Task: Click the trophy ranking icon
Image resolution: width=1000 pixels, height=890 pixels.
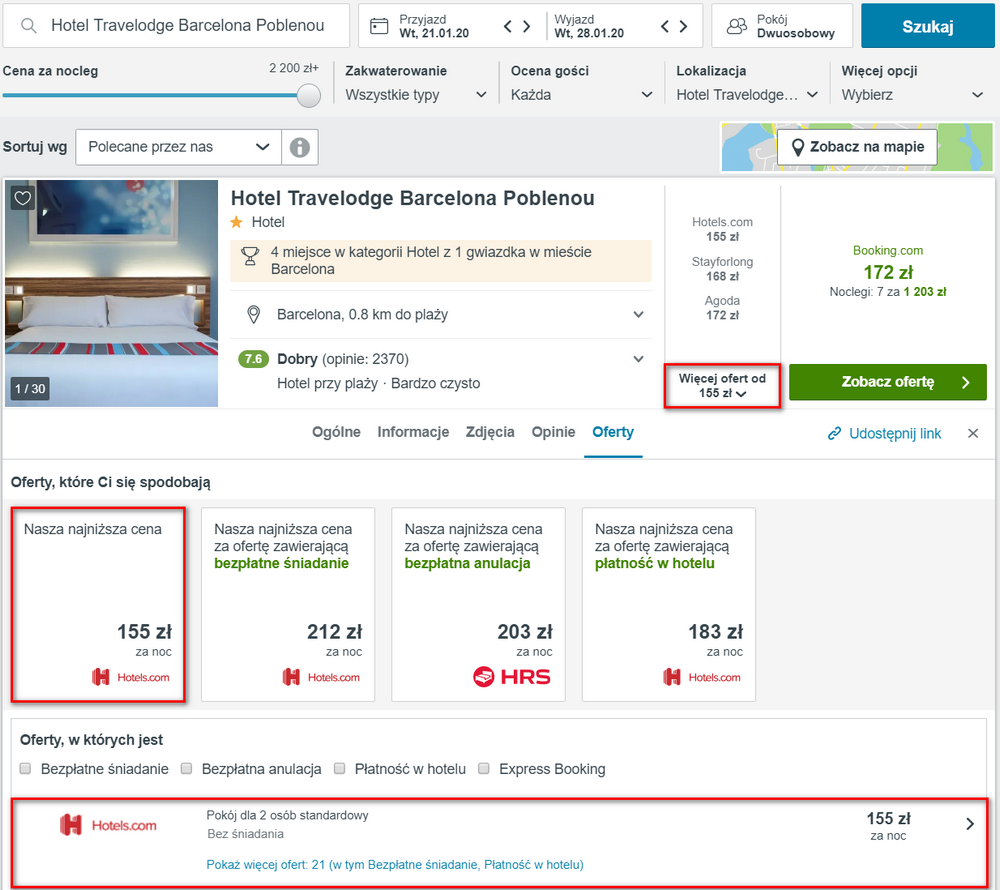Action: (x=250, y=256)
